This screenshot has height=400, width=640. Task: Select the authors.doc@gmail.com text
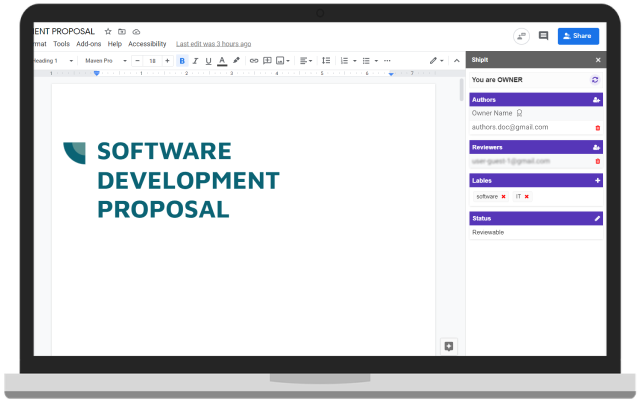(x=510, y=127)
